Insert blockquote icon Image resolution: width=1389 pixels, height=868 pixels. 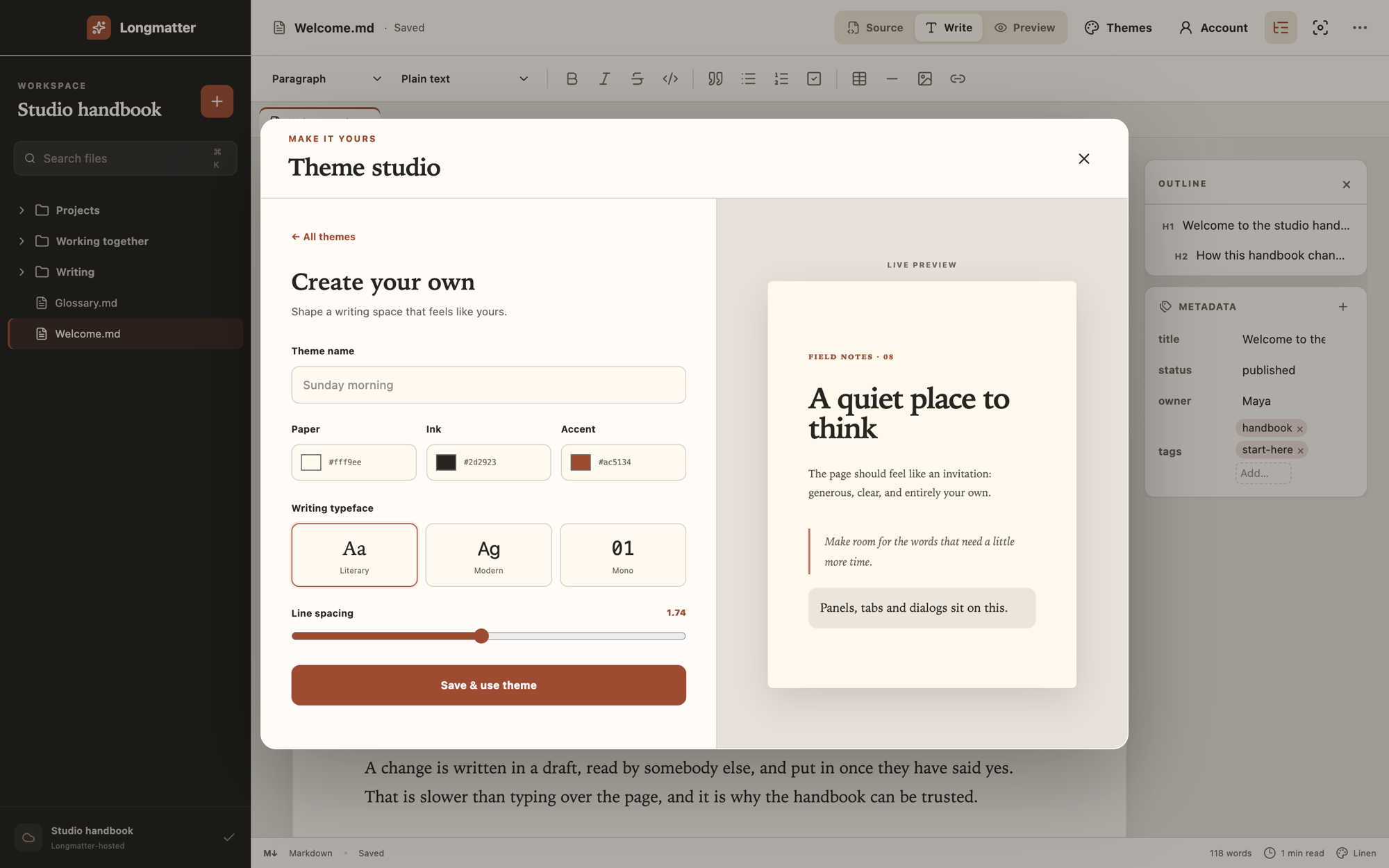pyautogui.click(x=715, y=78)
